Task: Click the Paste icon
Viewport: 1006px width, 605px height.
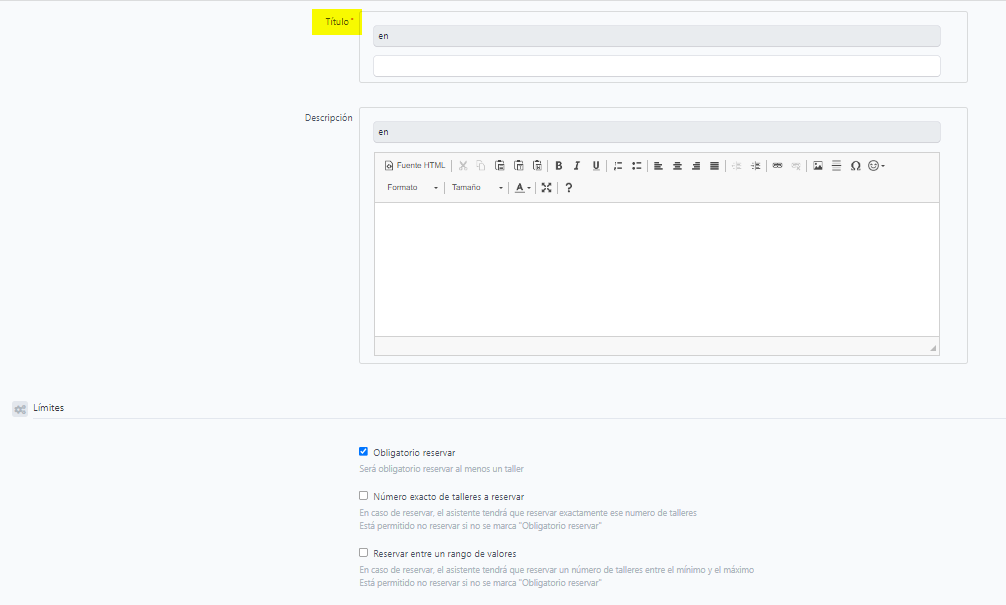Action: tap(500, 166)
